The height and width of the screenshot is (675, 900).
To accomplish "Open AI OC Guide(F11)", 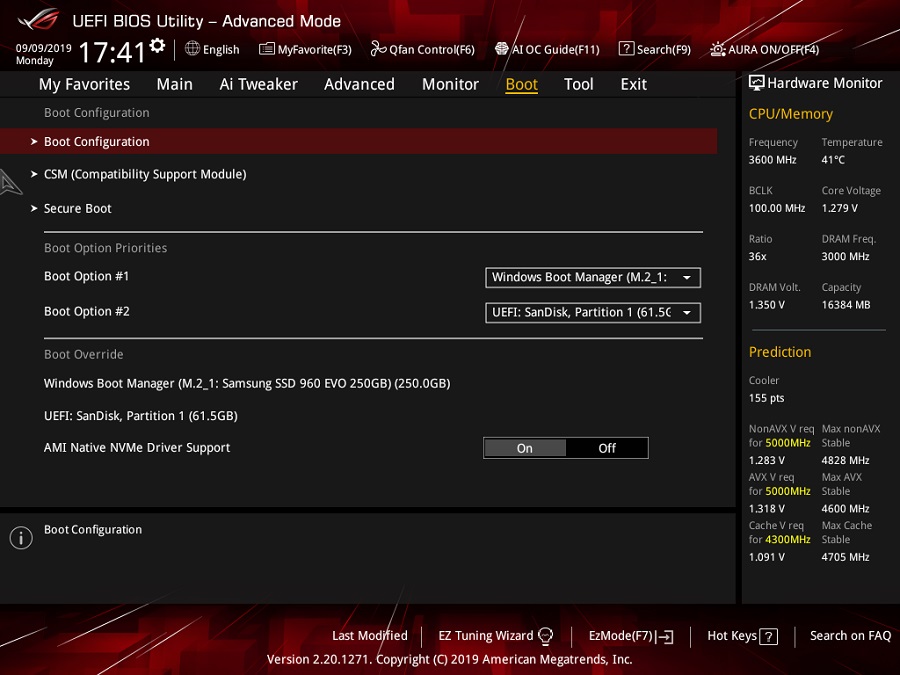I will click(556, 49).
